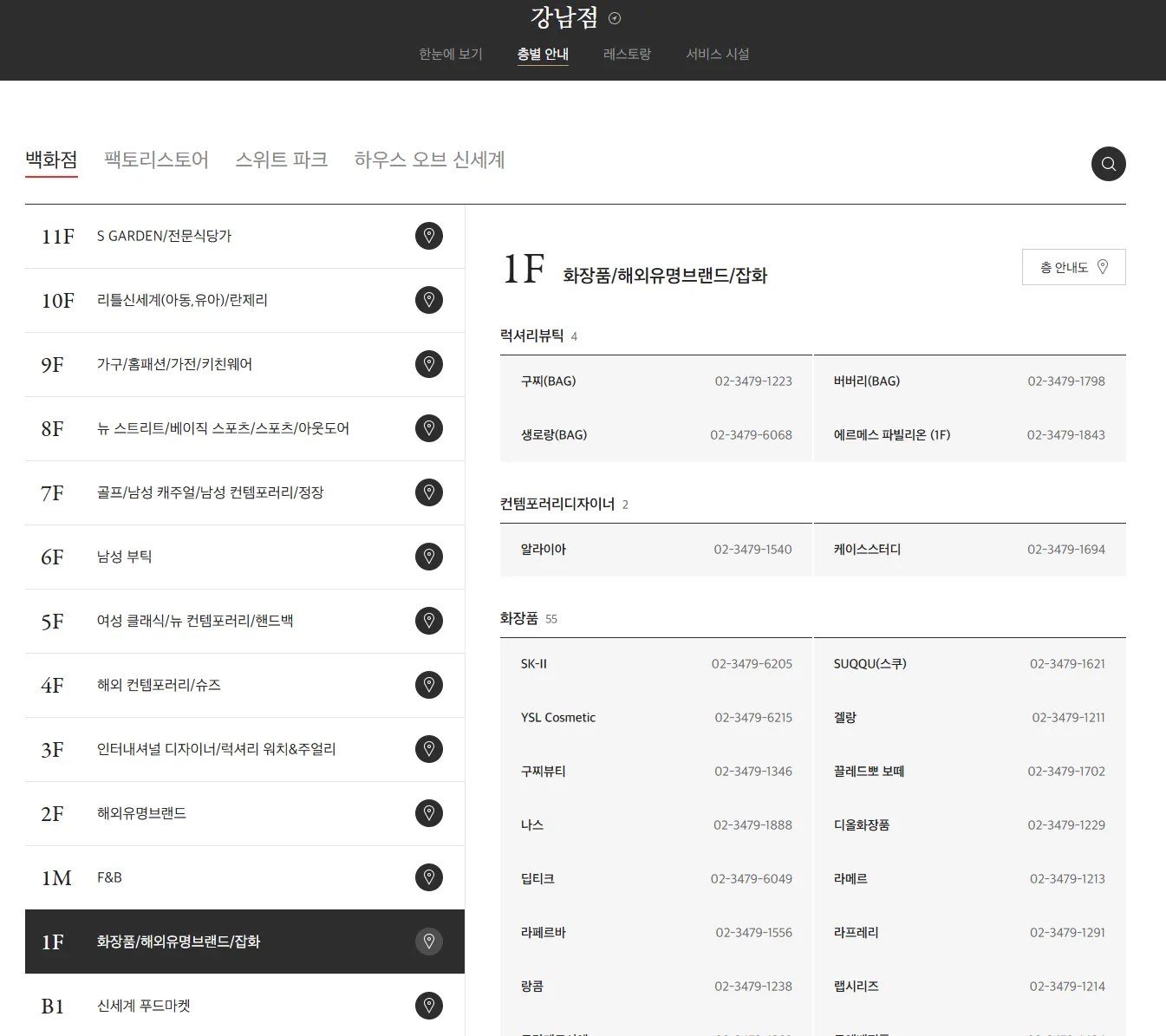Click the store selector arrow beside 강남점

click(x=615, y=18)
